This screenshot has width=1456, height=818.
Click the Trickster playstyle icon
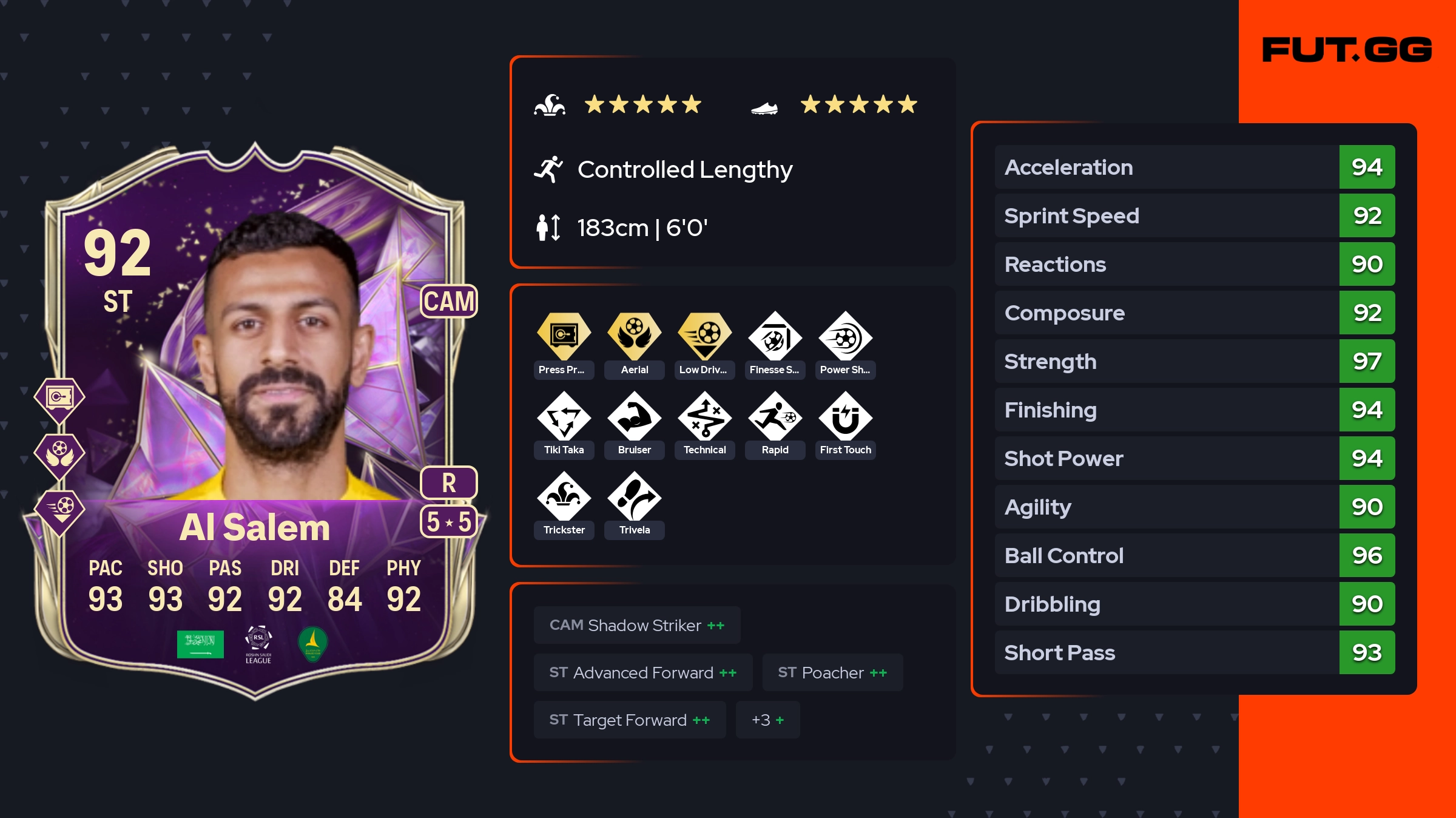click(x=564, y=496)
